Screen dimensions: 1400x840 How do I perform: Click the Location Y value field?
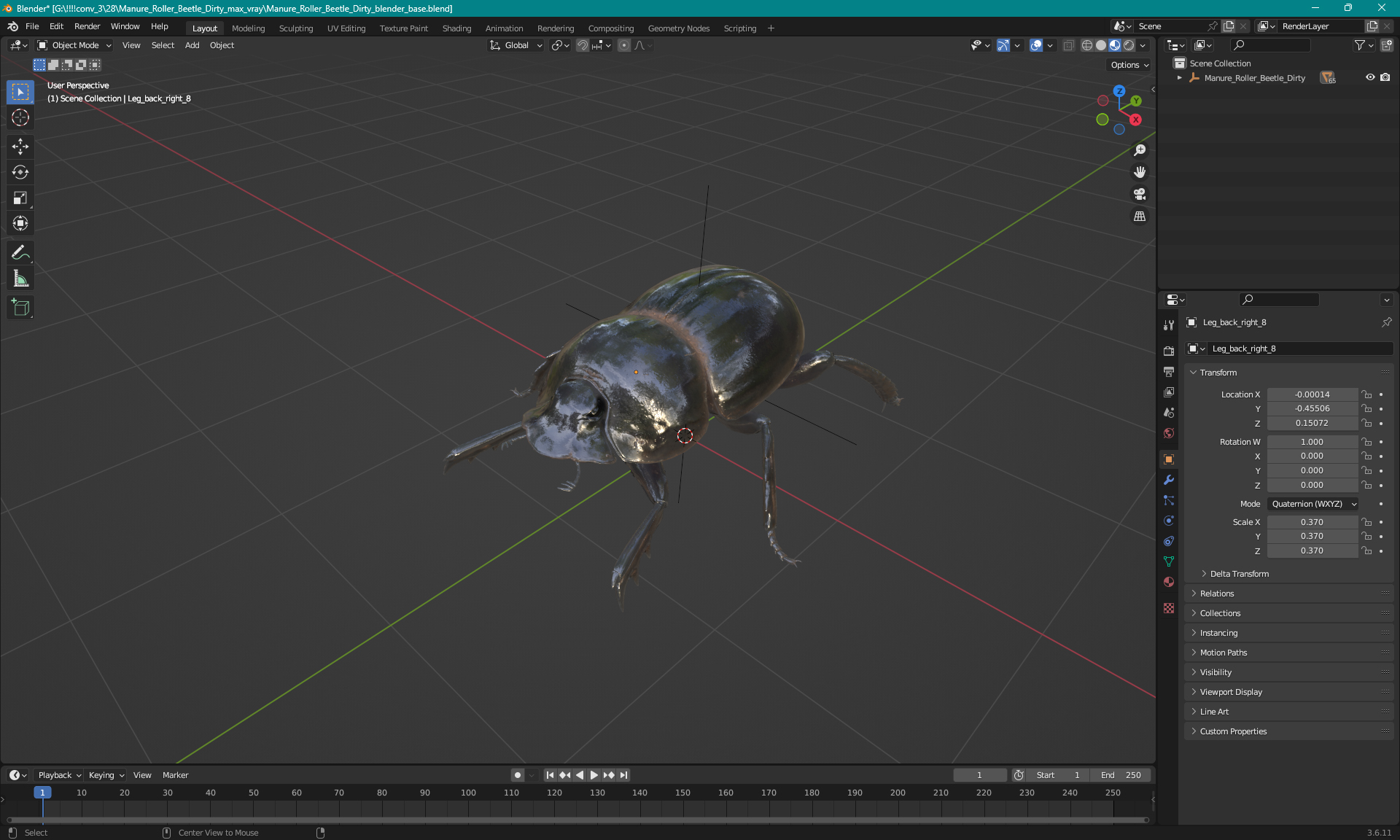(x=1312, y=408)
